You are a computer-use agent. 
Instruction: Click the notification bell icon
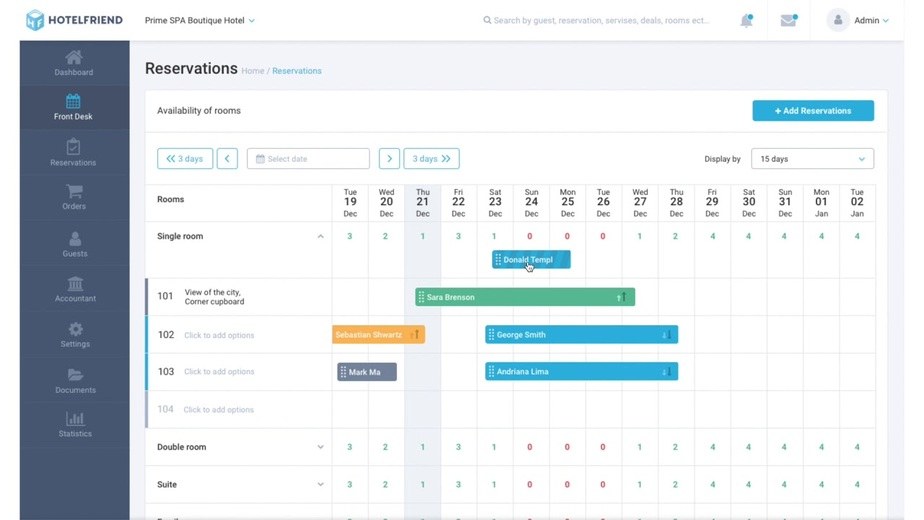point(747,21)
